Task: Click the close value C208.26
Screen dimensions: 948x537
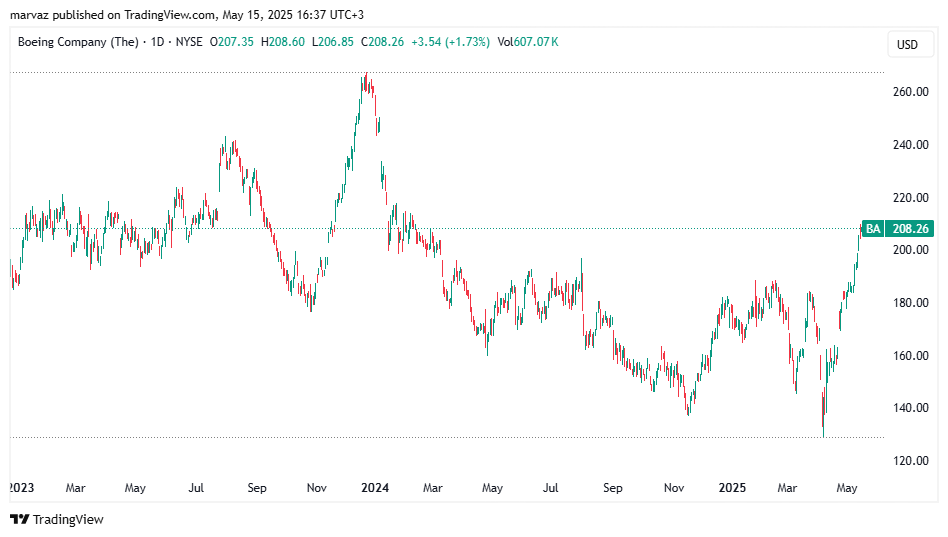Action: click(x=382, y=42)
